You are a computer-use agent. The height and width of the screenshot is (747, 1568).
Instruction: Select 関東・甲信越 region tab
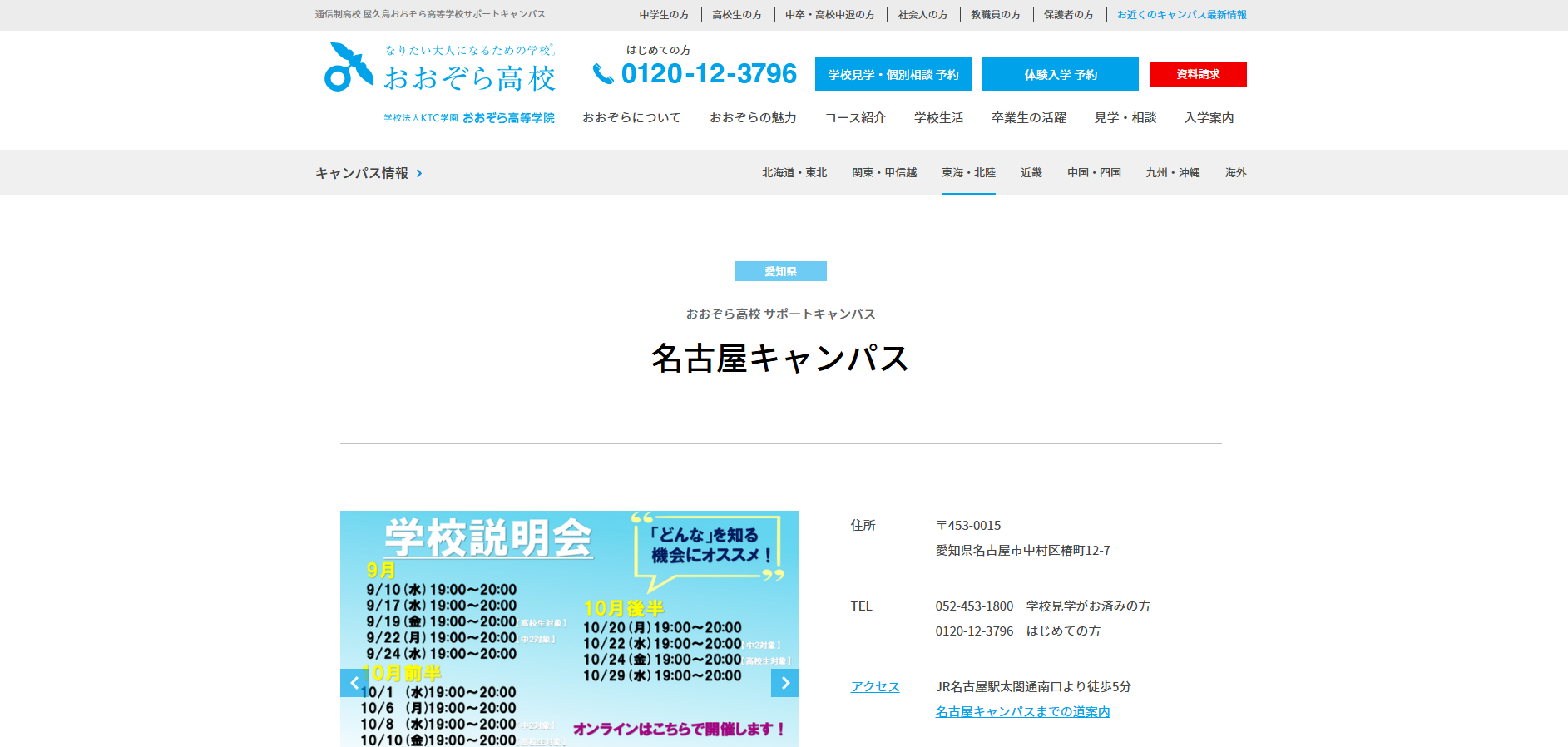[x=884, y=172]
